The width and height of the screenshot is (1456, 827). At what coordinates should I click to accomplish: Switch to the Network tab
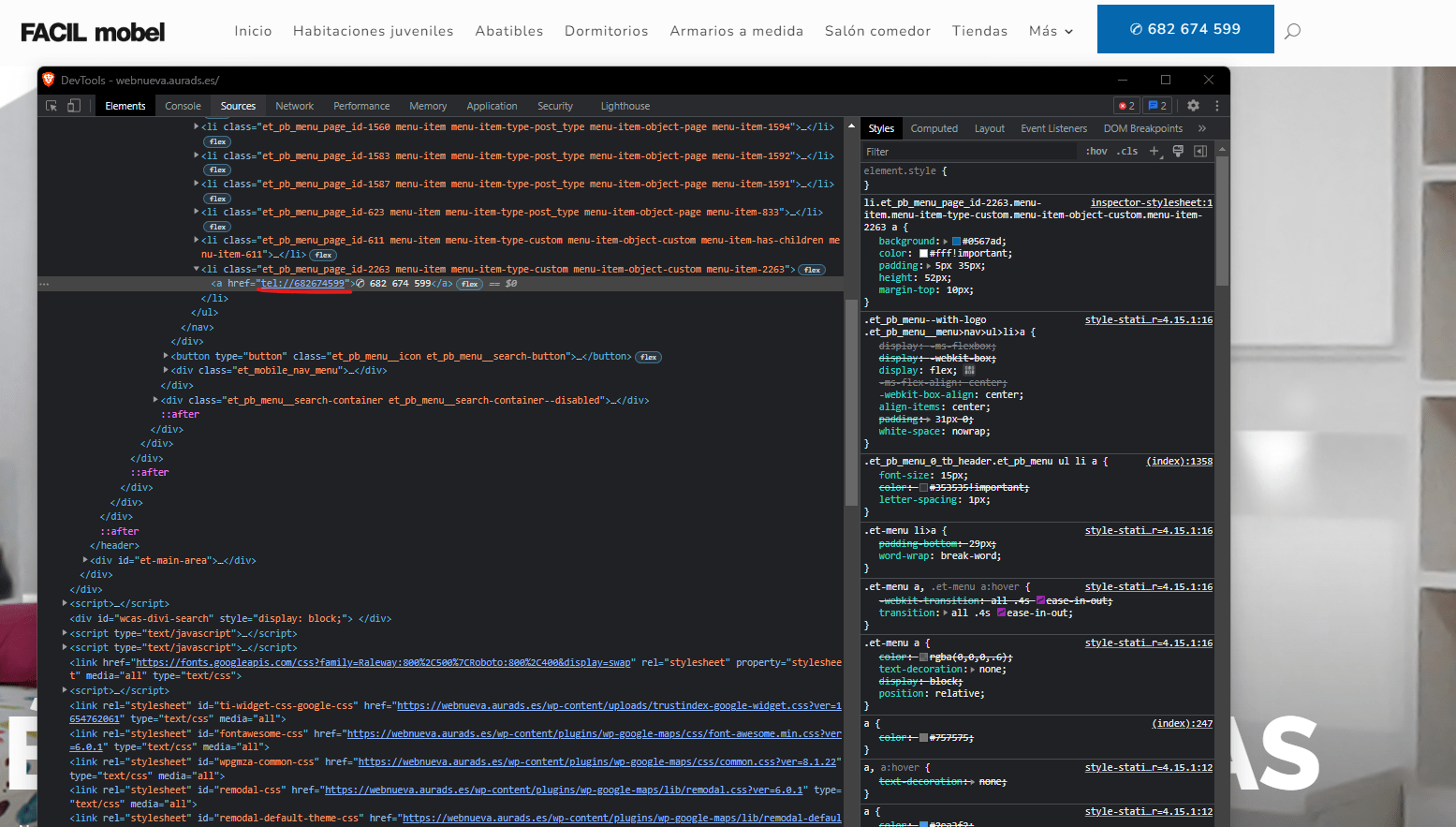pos(294,106)
